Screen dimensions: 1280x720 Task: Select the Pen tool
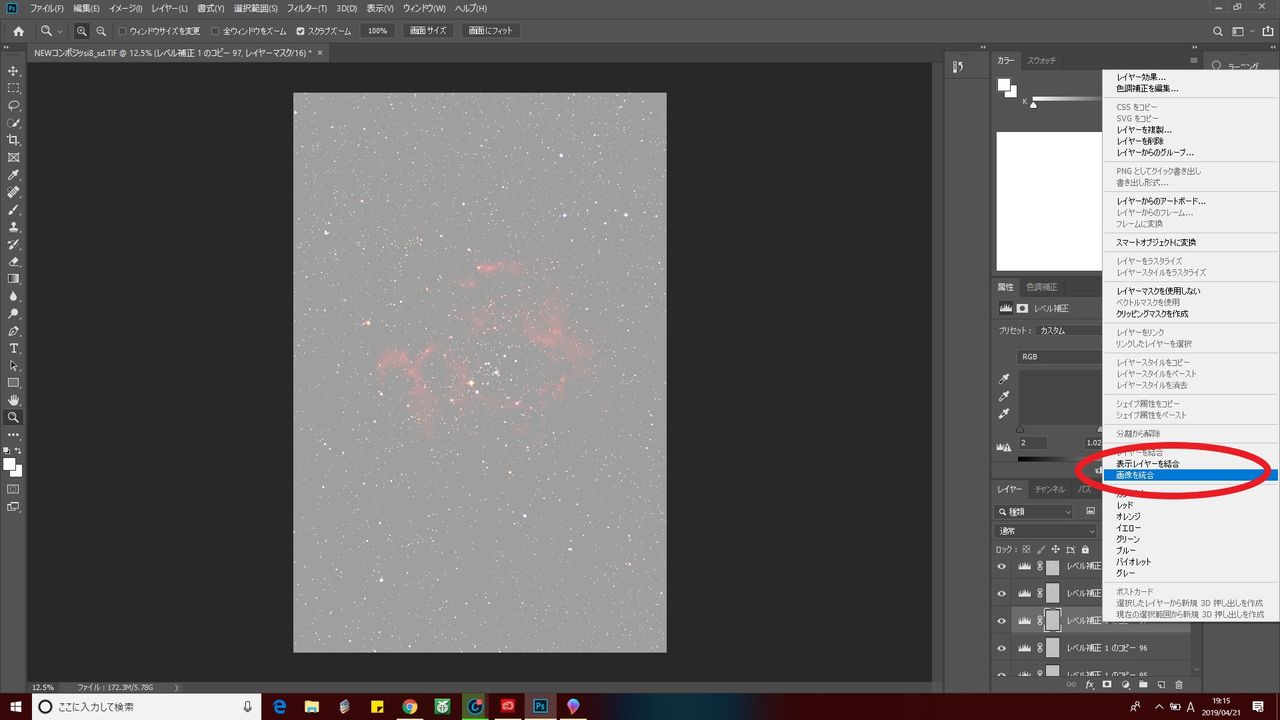(14, 331)
